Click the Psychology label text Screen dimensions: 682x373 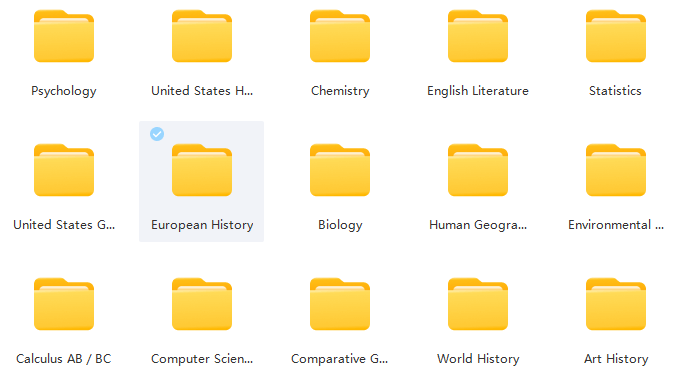pyautogui.click(x=64, y=91)
